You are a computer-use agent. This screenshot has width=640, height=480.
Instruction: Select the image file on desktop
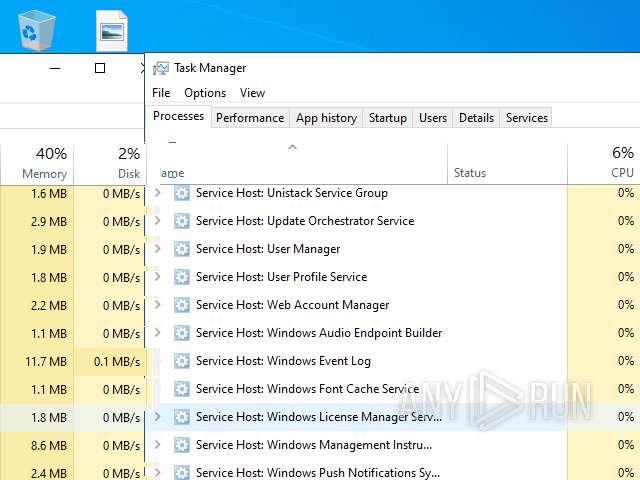(x=112, y=31)
